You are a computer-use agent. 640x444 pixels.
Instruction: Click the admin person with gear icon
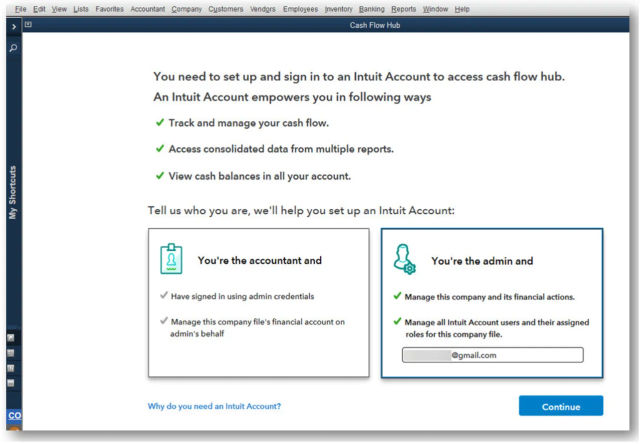point(404,259)
